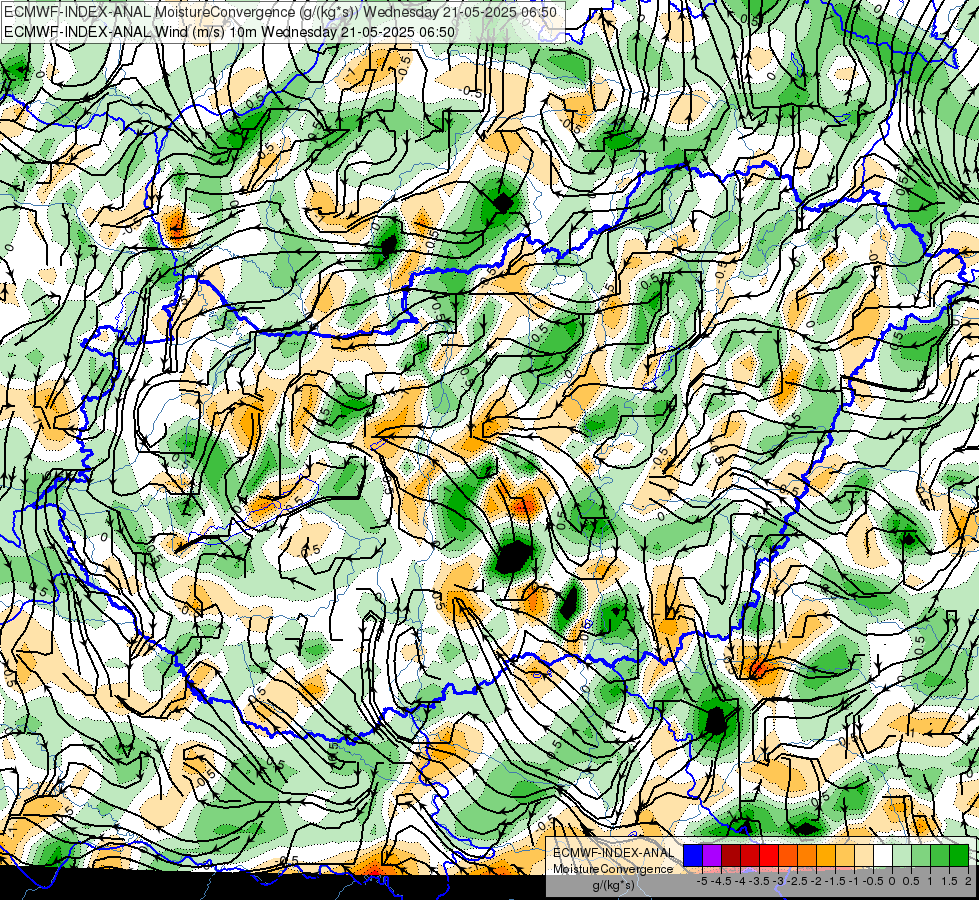Click the g/(kg*s) unit label in legend
The image size is (979, 900).
coord(613,886)
